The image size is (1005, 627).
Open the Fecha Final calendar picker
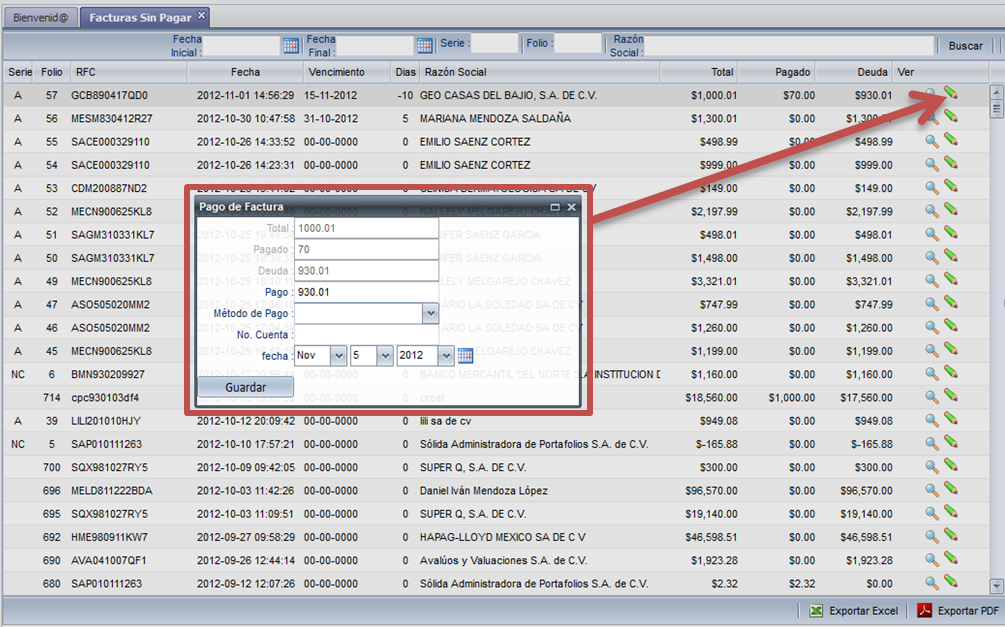click(425, 45)
